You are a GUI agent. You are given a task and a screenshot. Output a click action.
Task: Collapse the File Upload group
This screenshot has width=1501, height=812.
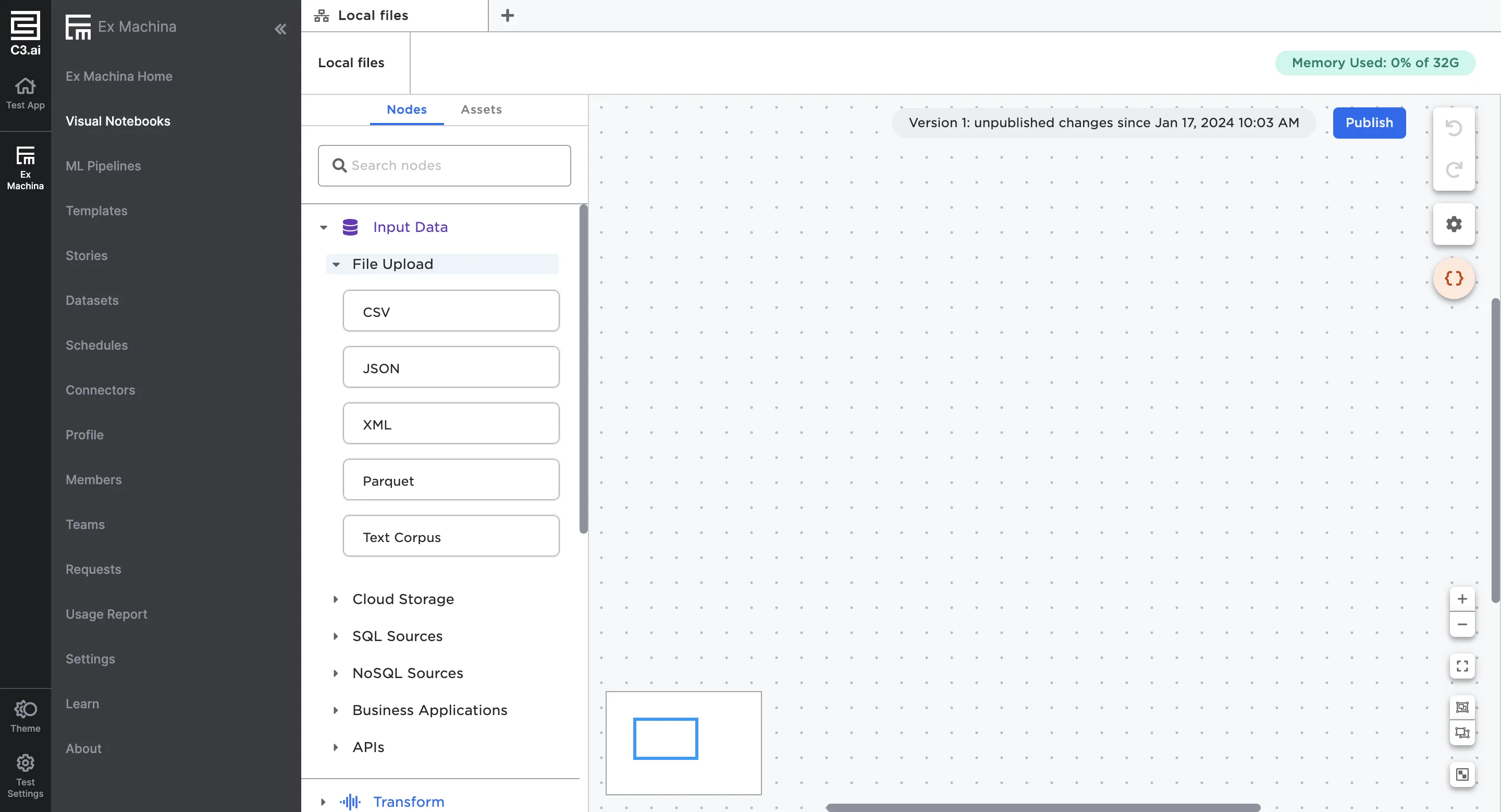coord(336,264)
